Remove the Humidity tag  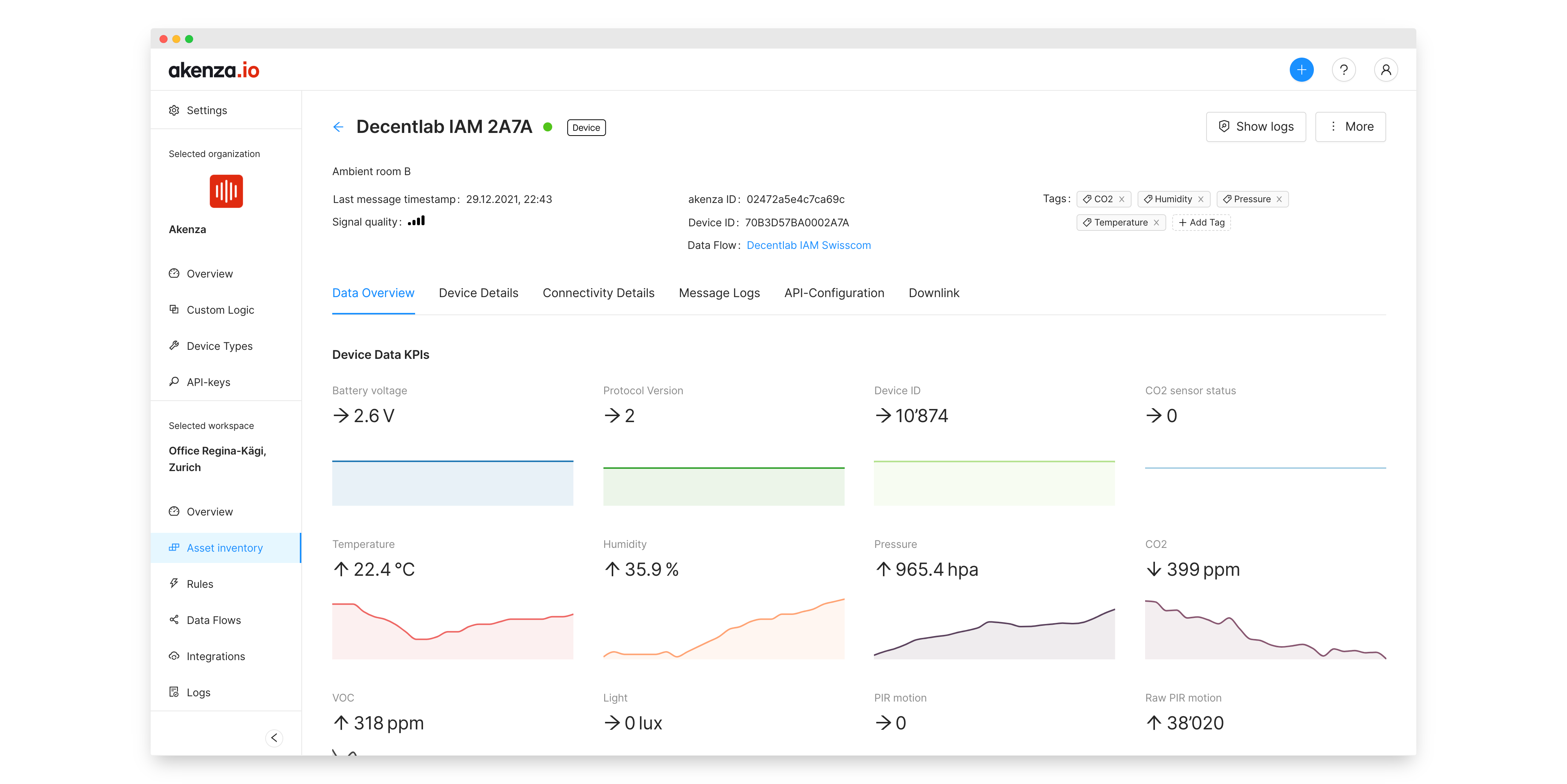tap(1201, 200)
